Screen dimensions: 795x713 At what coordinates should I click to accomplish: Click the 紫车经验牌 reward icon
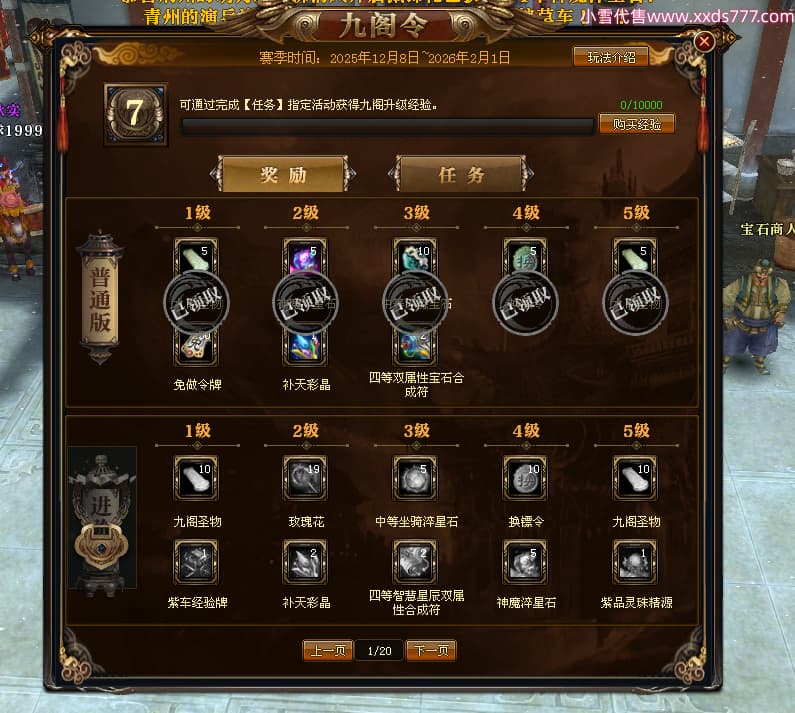click(x=196, y=562)
